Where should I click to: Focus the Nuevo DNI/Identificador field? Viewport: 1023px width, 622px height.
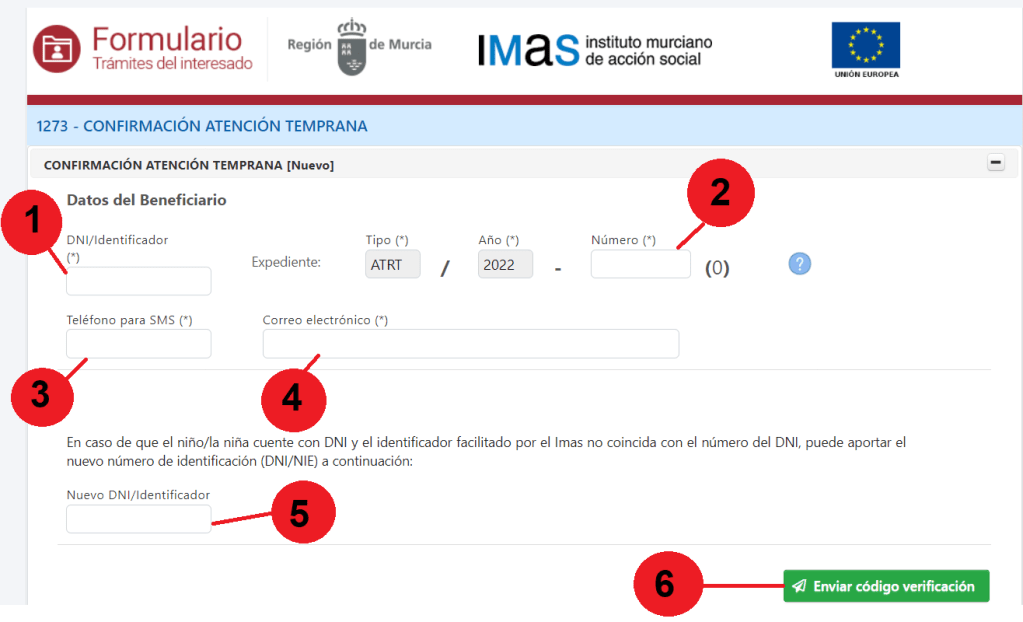pos(139,519)
